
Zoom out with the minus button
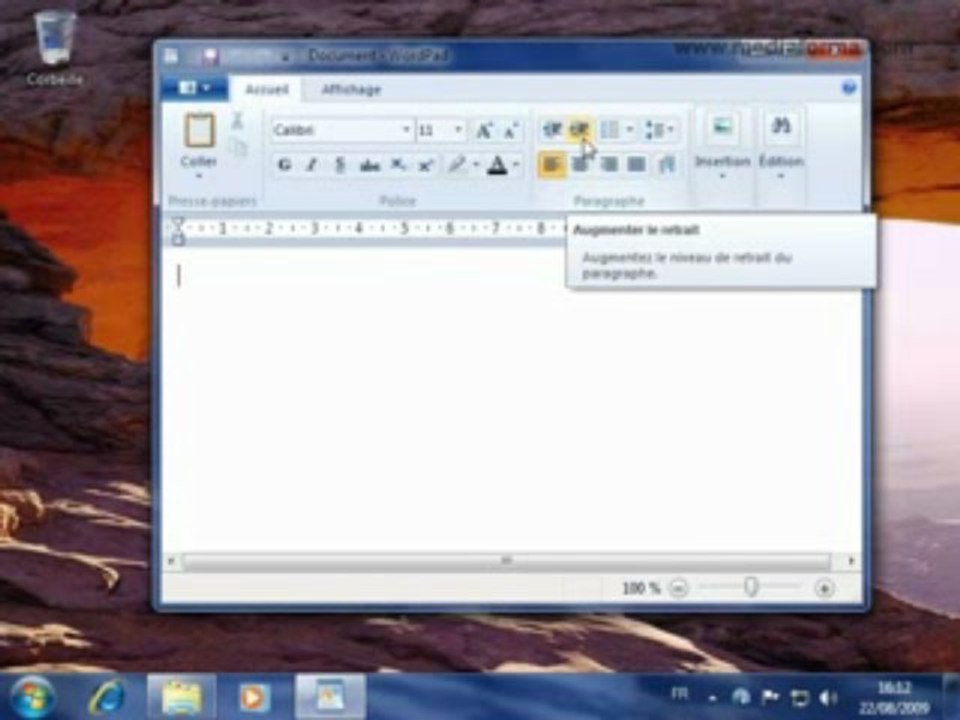[678, 588]
